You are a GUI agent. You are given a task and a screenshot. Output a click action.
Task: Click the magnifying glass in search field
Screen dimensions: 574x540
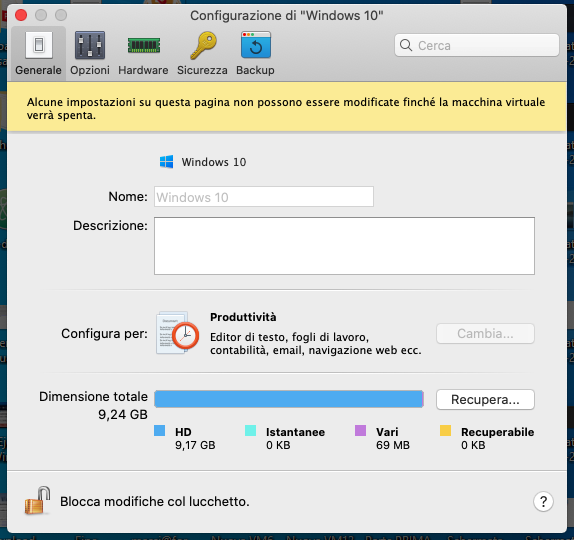[x=406, y=45]
